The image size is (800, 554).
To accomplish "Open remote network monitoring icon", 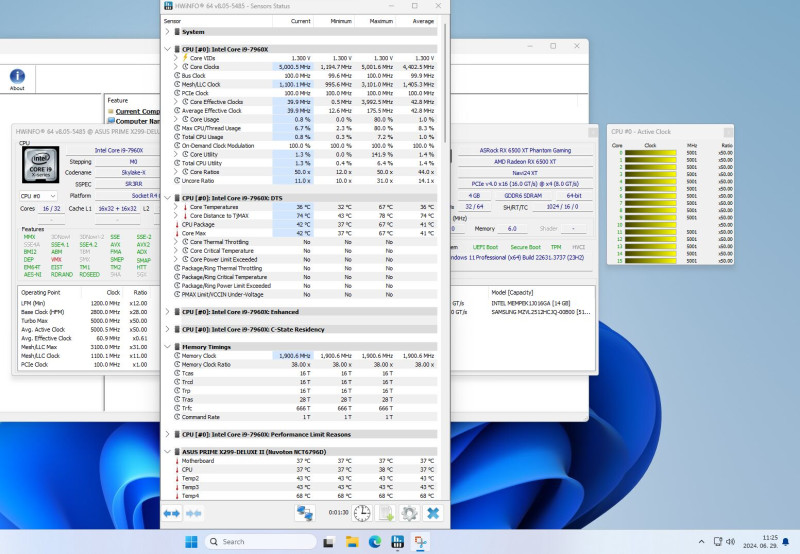I will tap(305, 513).
